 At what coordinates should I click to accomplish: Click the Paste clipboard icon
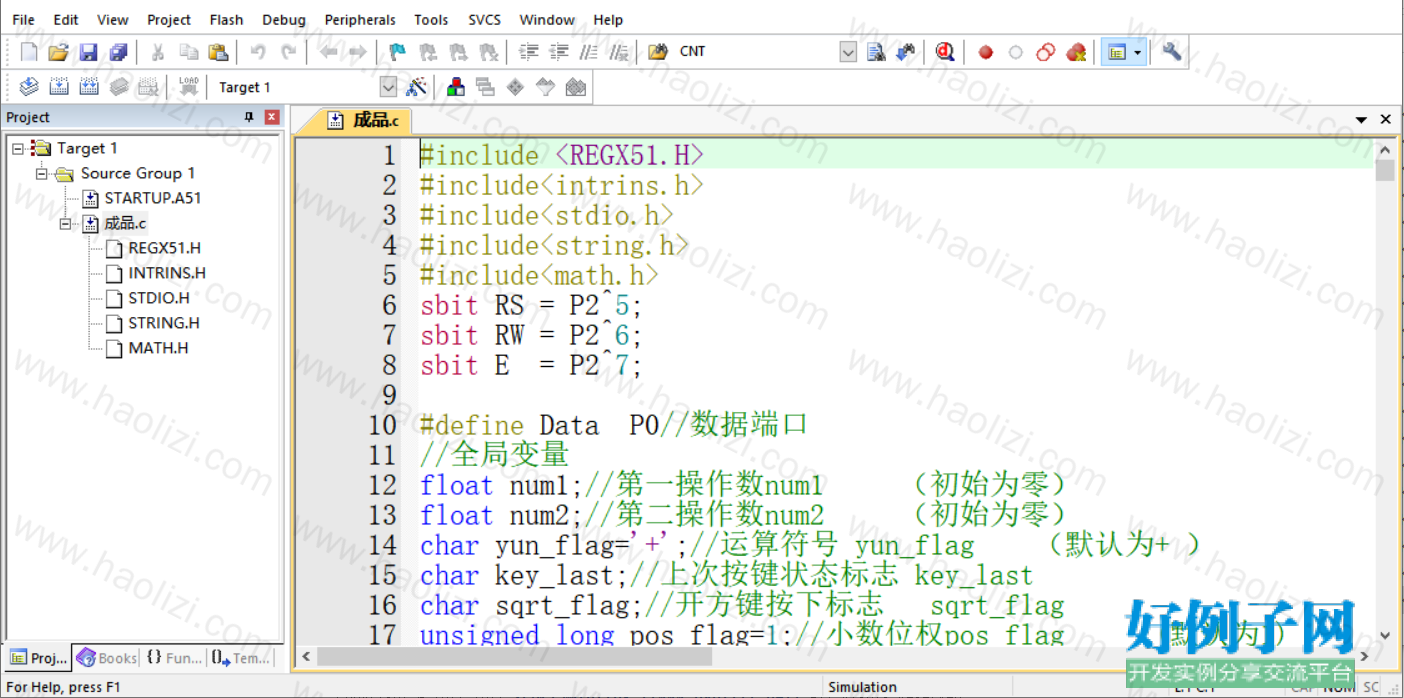click(218, 52)
